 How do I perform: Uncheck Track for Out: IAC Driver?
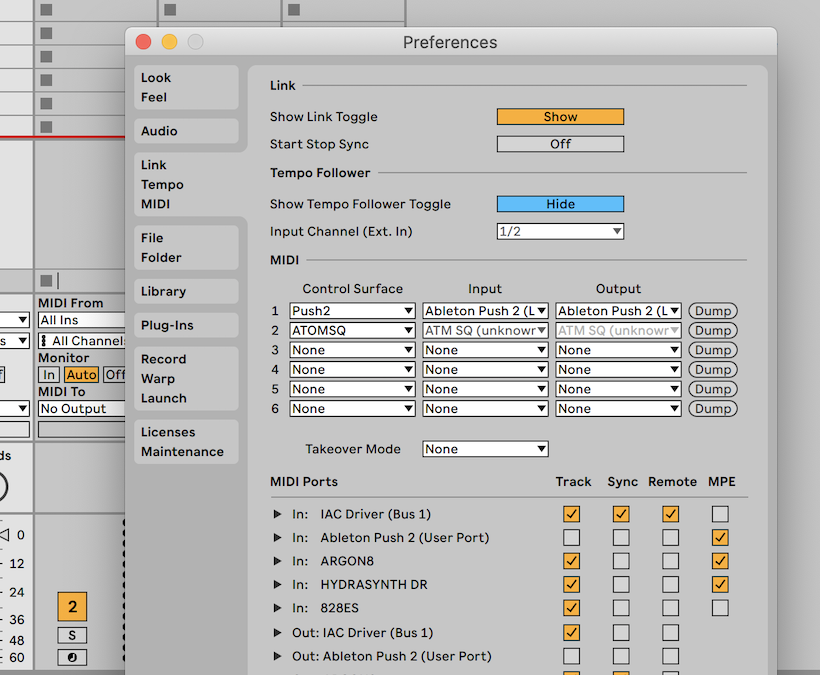572,633
